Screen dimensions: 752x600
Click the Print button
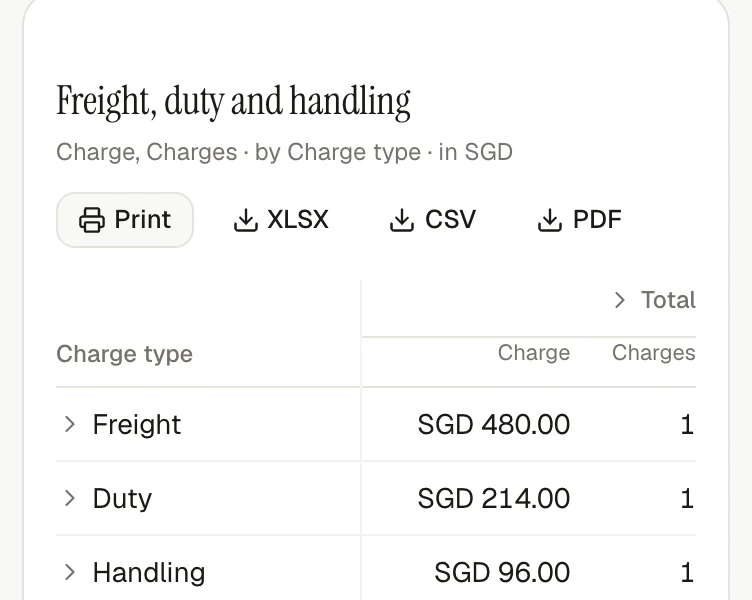(x=125, y=220)
